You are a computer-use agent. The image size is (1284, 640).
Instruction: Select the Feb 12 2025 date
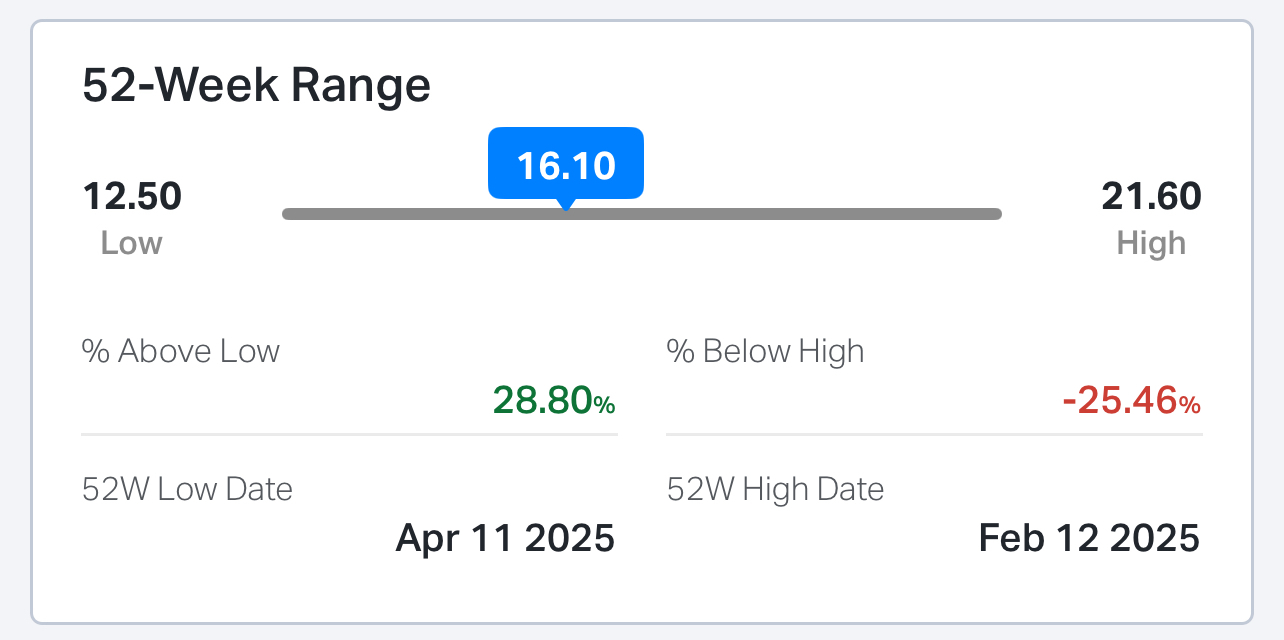[1089, 538]
